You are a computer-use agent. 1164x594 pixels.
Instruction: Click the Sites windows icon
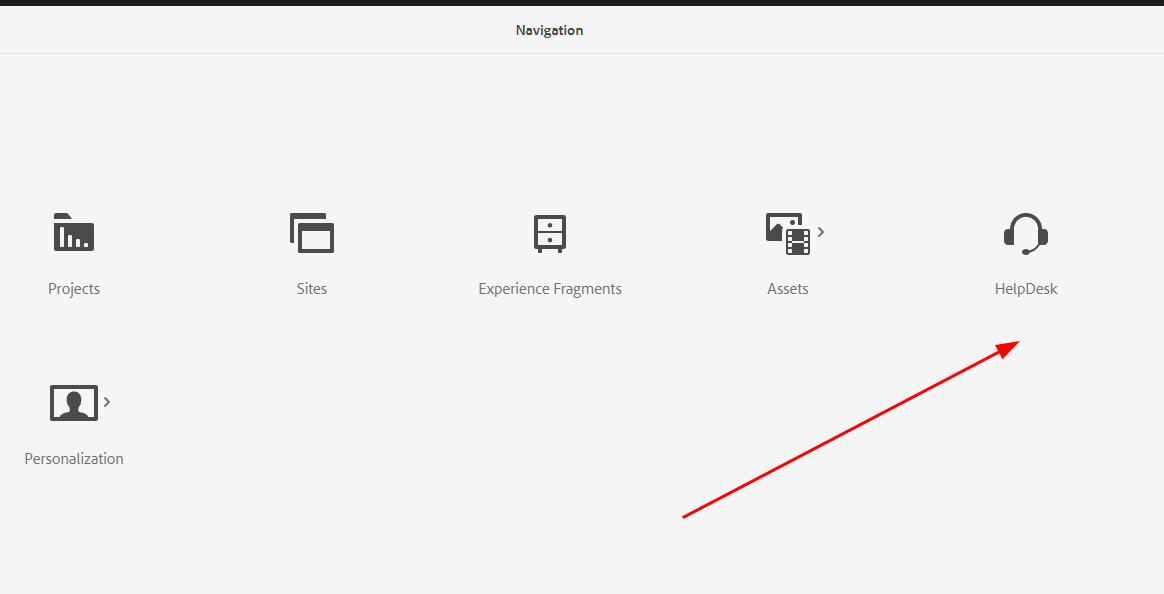pyautogui.click(x=312, y=233)
